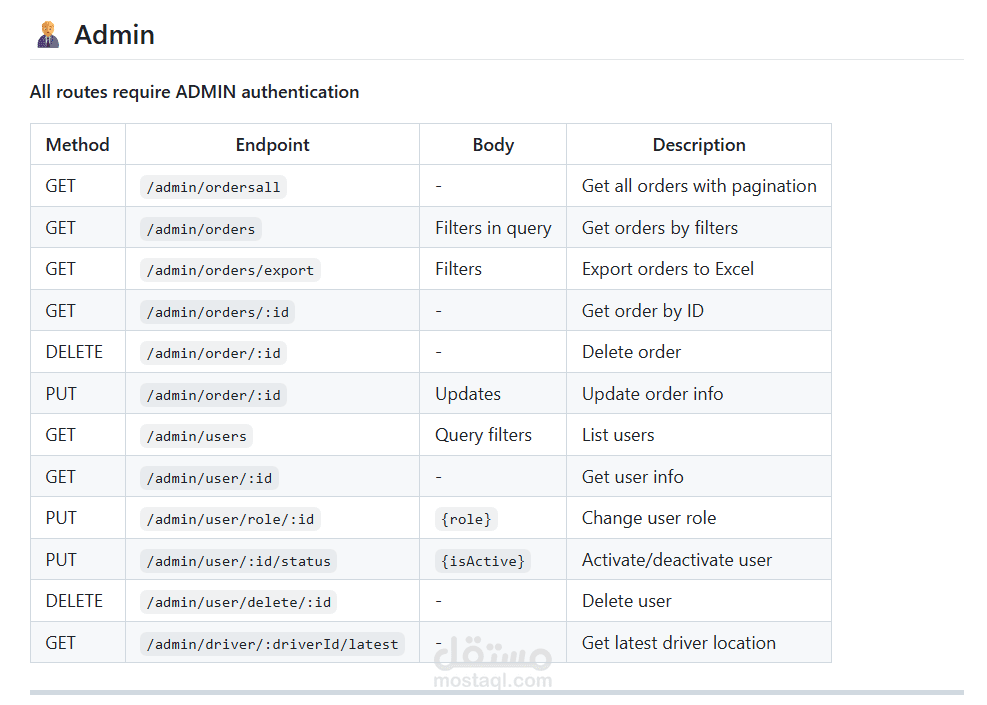
Task: Click "Get latest driver location" text
Action: click(x=678, y=643)
